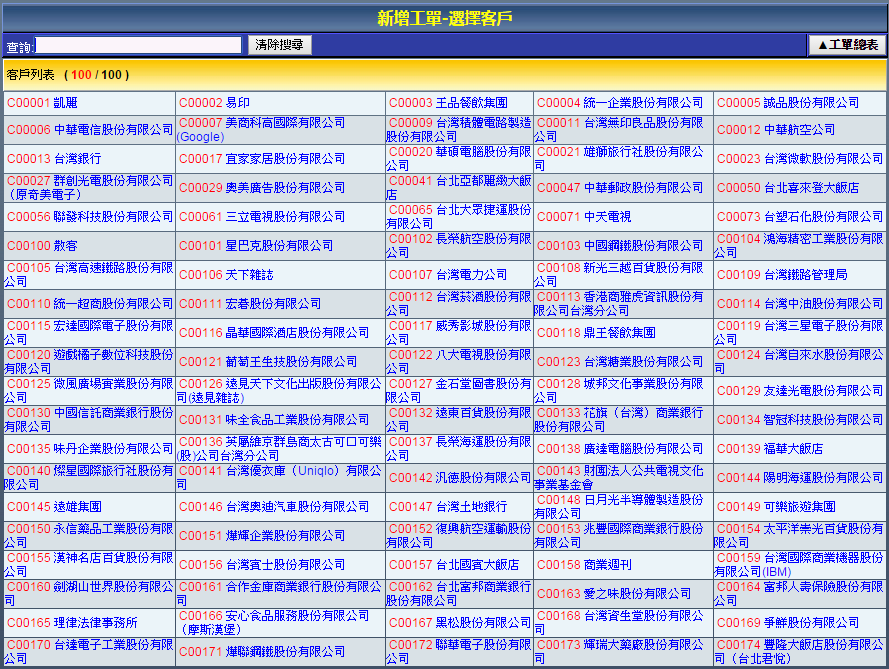Select C00165 理律法律事務所
Screen dimensions: 889x669
[x=72, y=623]
